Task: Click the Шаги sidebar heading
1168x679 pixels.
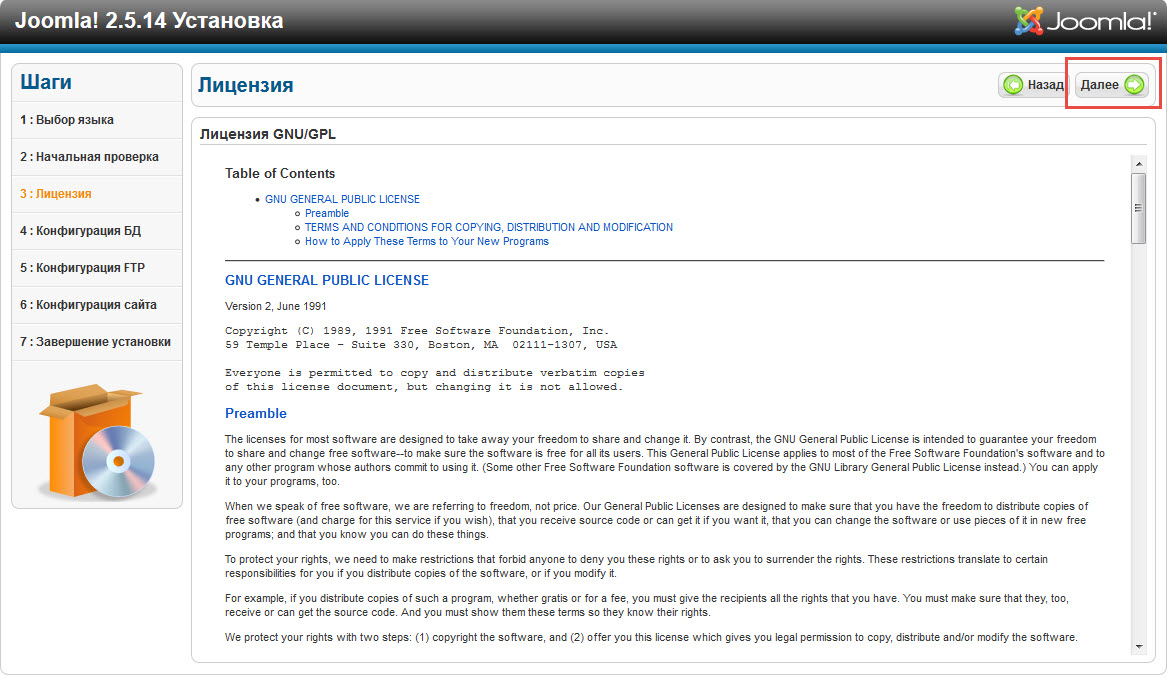Action: point(46,82)
